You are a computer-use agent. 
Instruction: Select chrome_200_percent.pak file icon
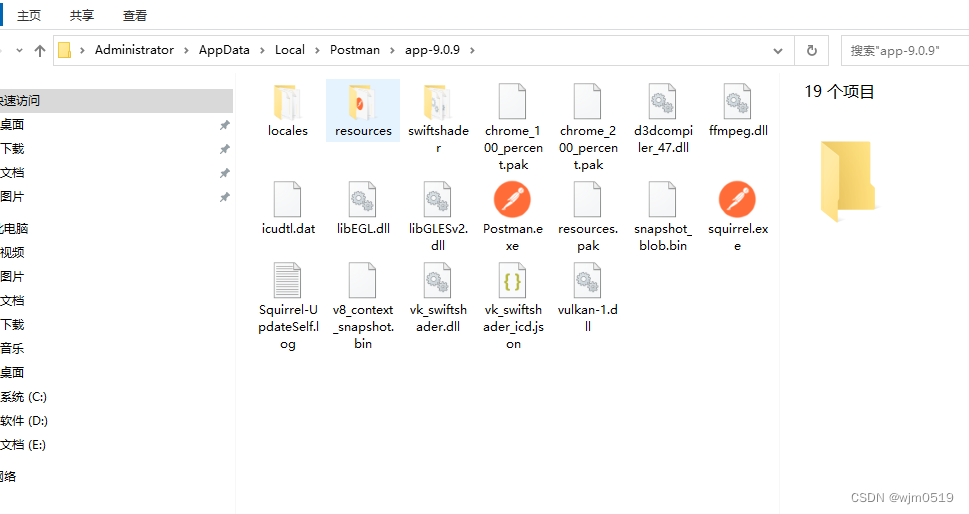587,101
